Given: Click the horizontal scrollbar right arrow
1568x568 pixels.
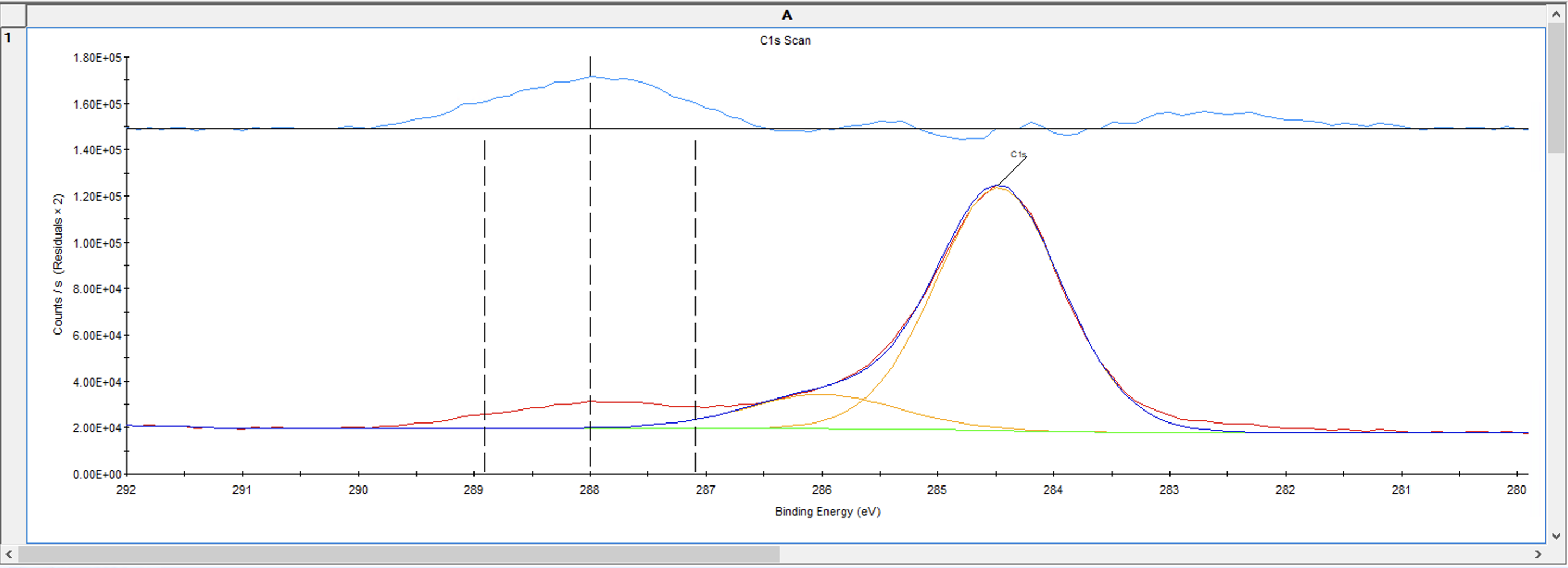Looking at the screenshot, I should [1538, 554].
